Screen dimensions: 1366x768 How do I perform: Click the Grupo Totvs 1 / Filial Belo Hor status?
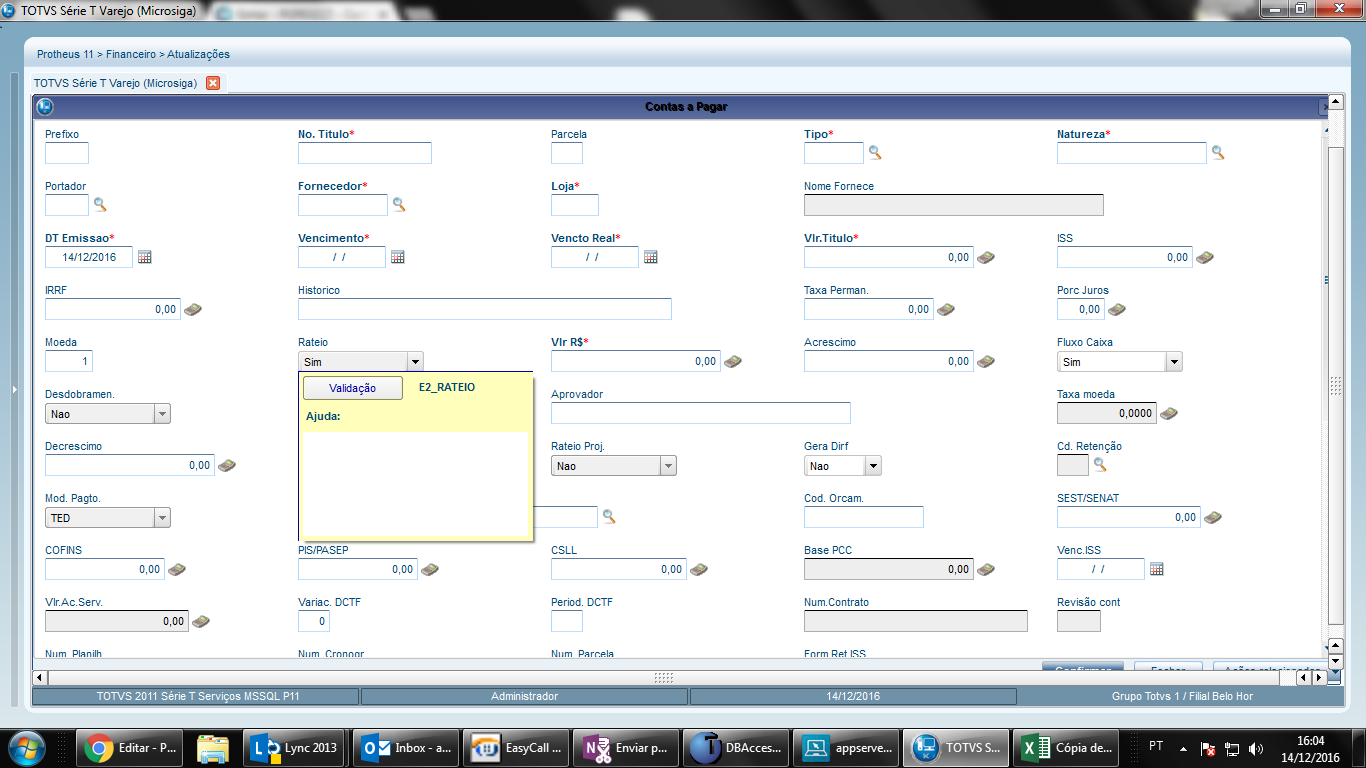(x=1182, y=696)
